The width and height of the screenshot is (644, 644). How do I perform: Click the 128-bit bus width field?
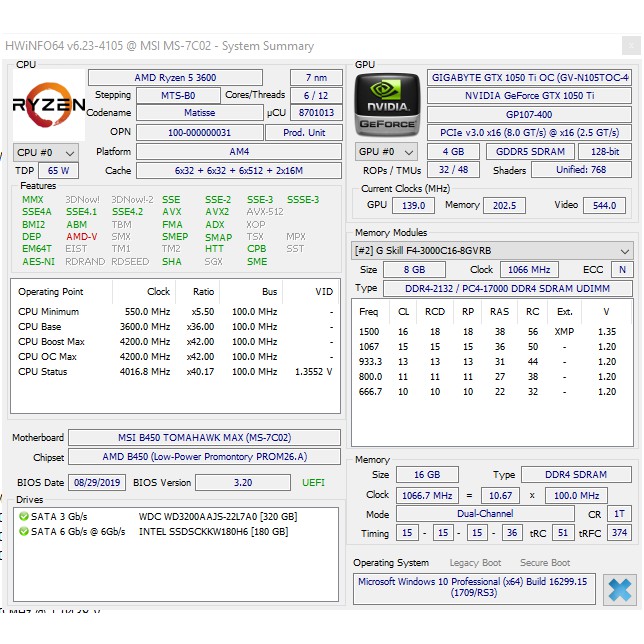(x=605, y=152)
